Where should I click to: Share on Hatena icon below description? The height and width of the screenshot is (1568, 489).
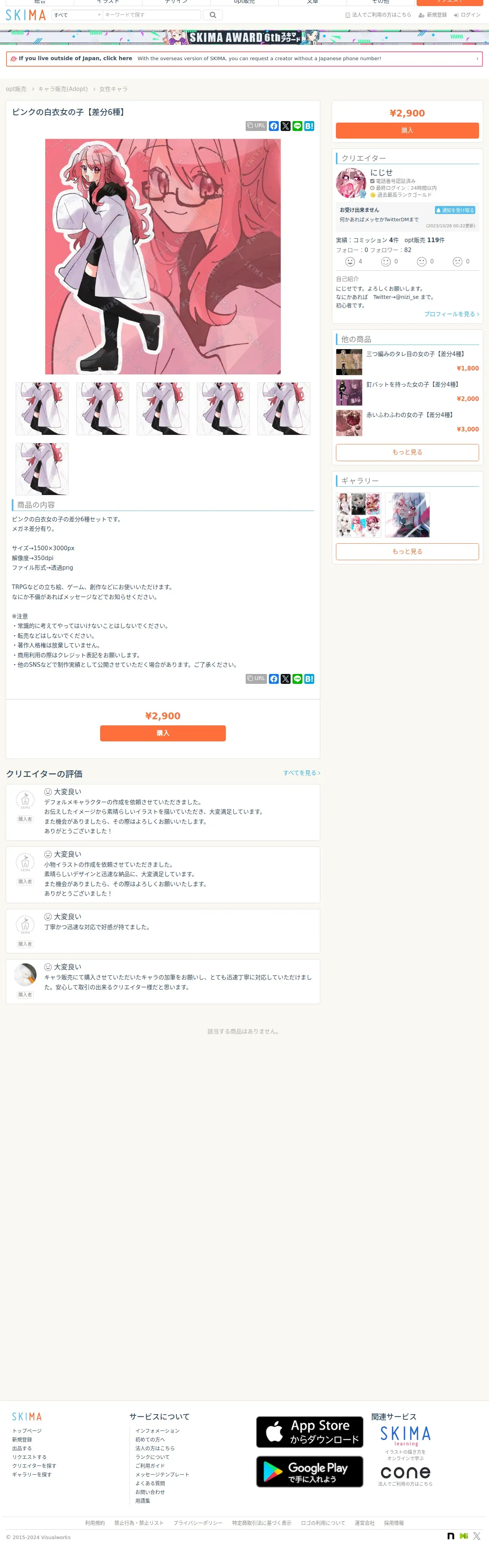point(309,679)
